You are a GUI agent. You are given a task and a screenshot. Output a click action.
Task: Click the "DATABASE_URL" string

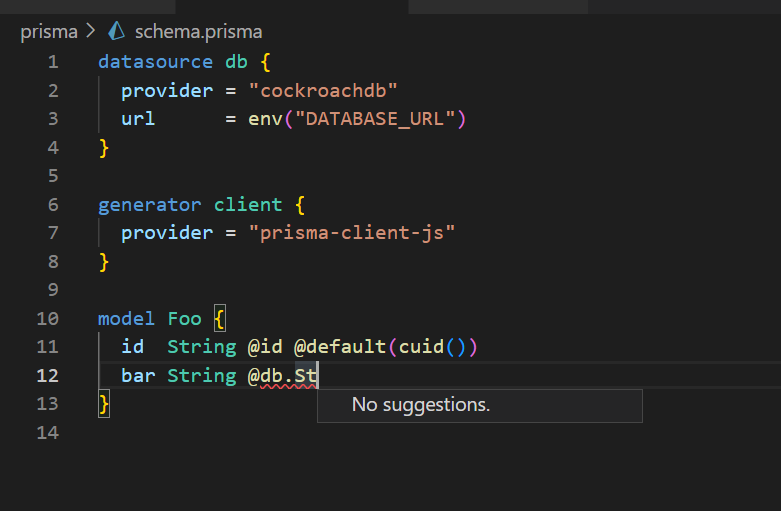click(x=375, y=119)
